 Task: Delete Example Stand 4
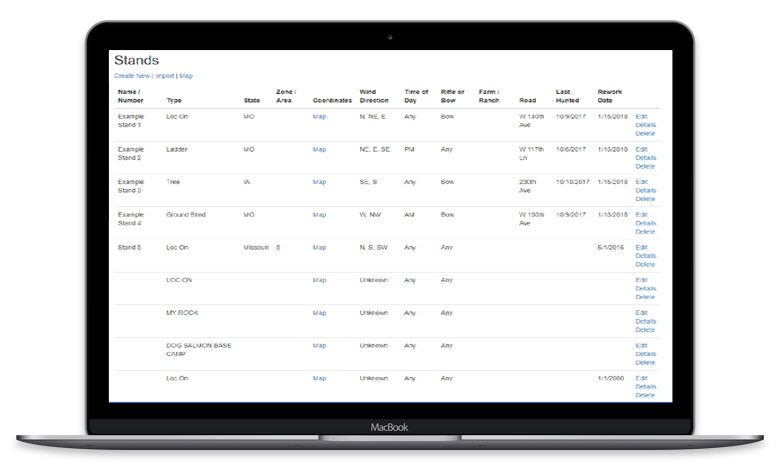click(645, 231)
